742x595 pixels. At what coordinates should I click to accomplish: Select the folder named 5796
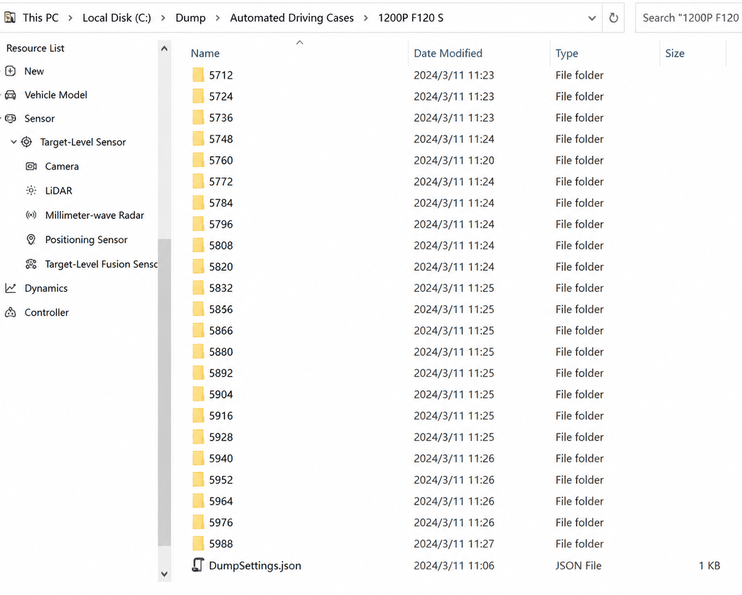[221, 224]
